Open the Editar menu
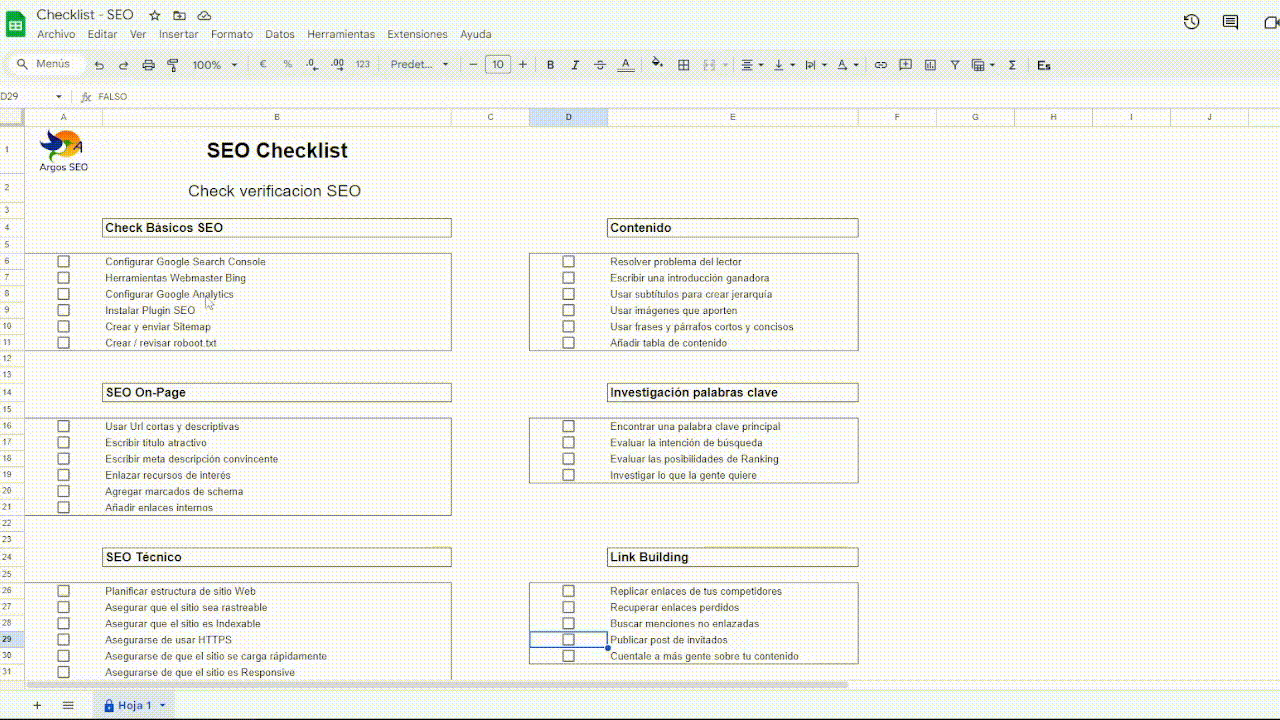 click(102, 34)
